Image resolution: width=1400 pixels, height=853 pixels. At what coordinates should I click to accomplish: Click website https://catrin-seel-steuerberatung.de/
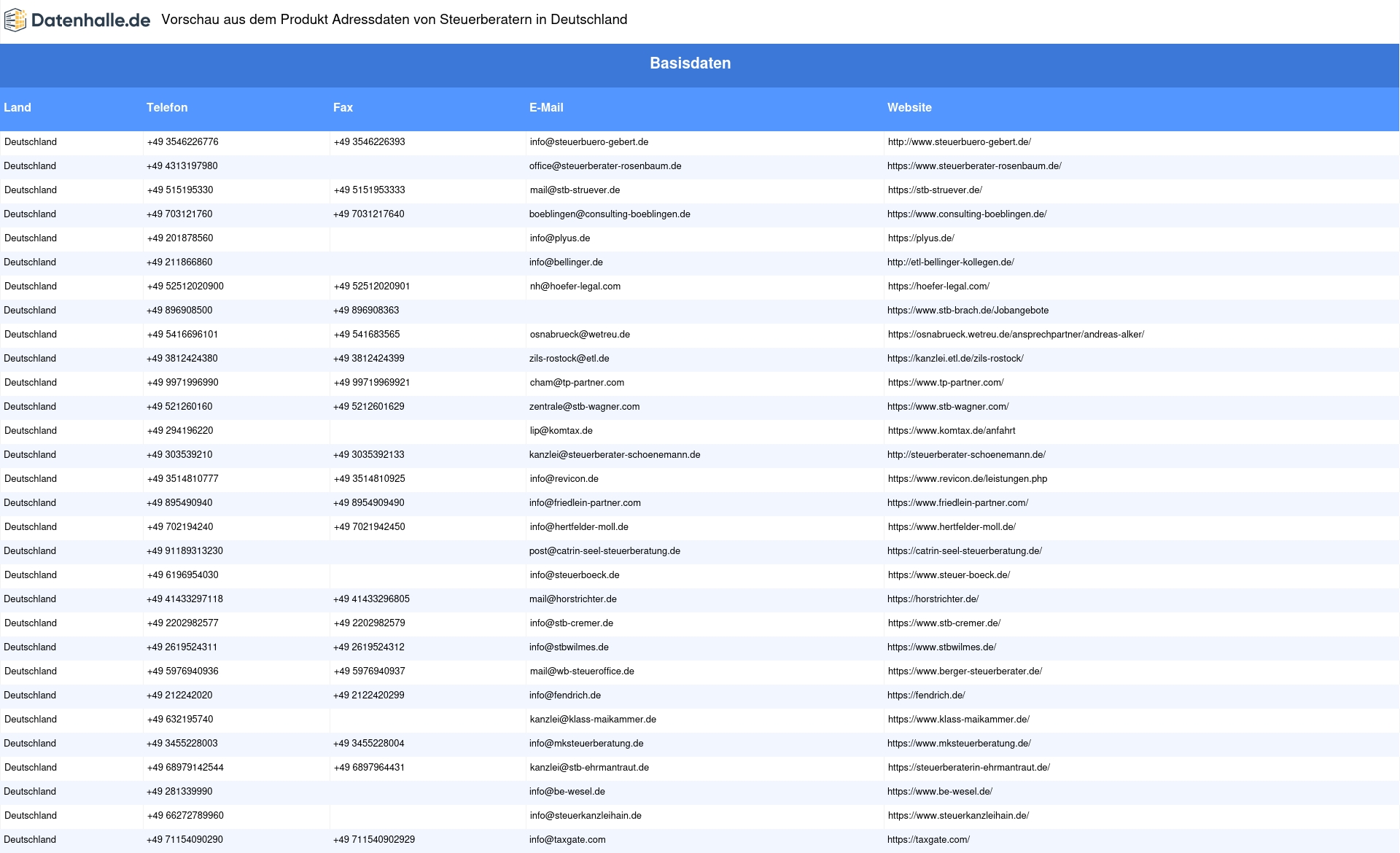(x=965, y=551)
